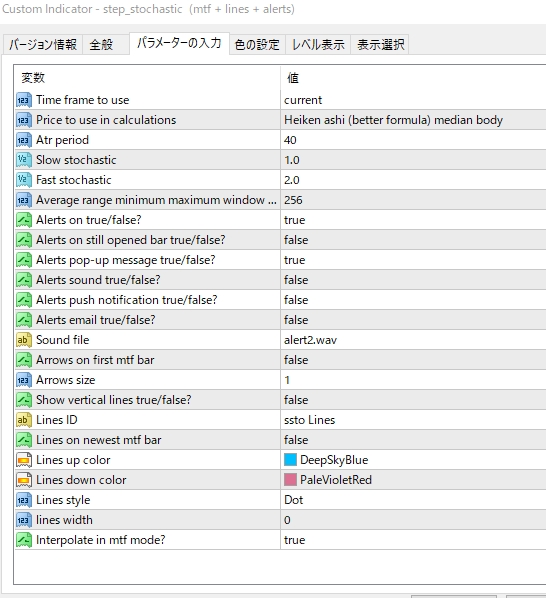Click the double-type icon beside Fast stochastic
The width and height of the screenshot is (546, 598).
coord(24,180)
